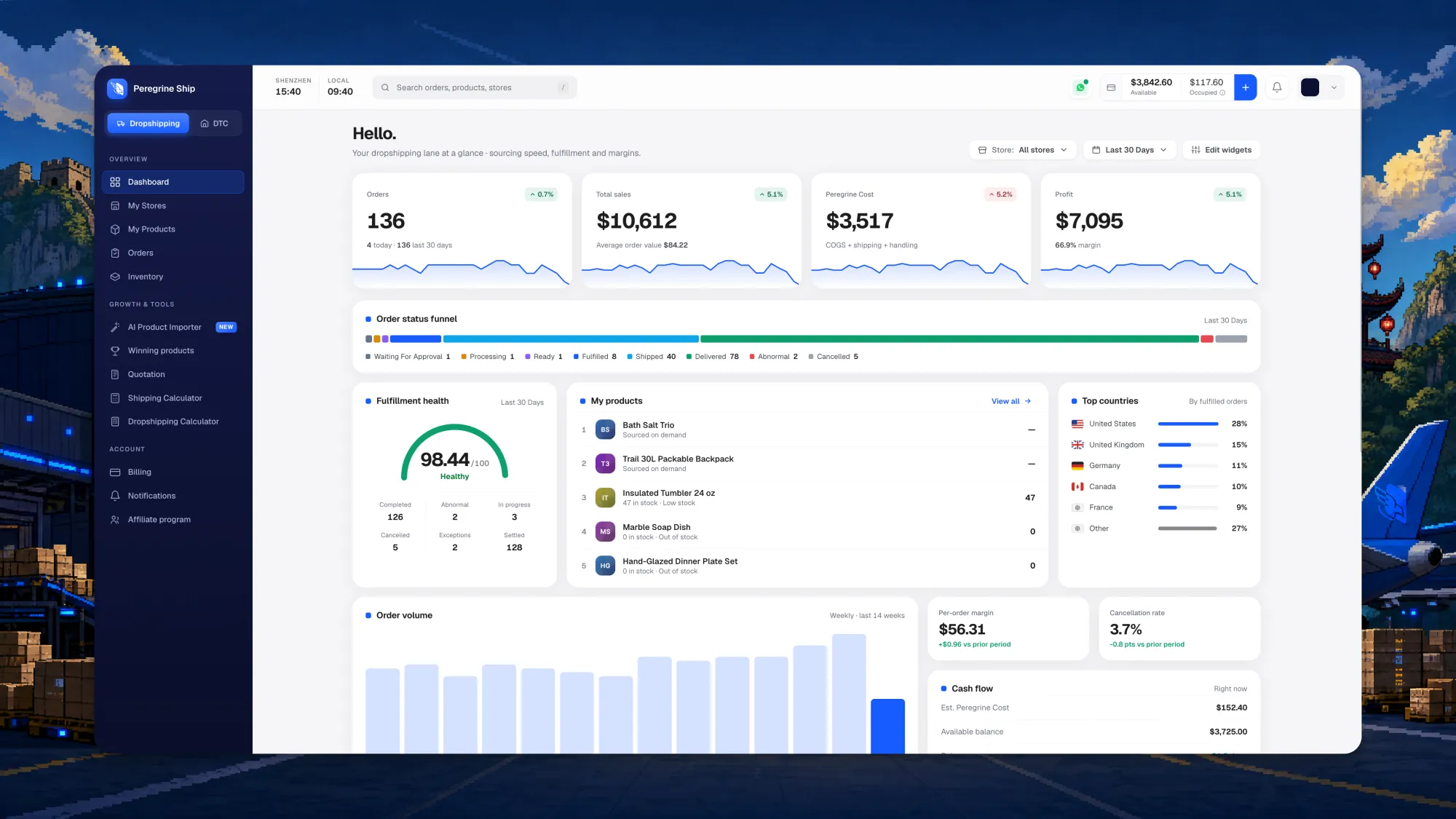Click the search magnifier icon
The width and height of the screenshot is (1456, 819).
(385, 87)
